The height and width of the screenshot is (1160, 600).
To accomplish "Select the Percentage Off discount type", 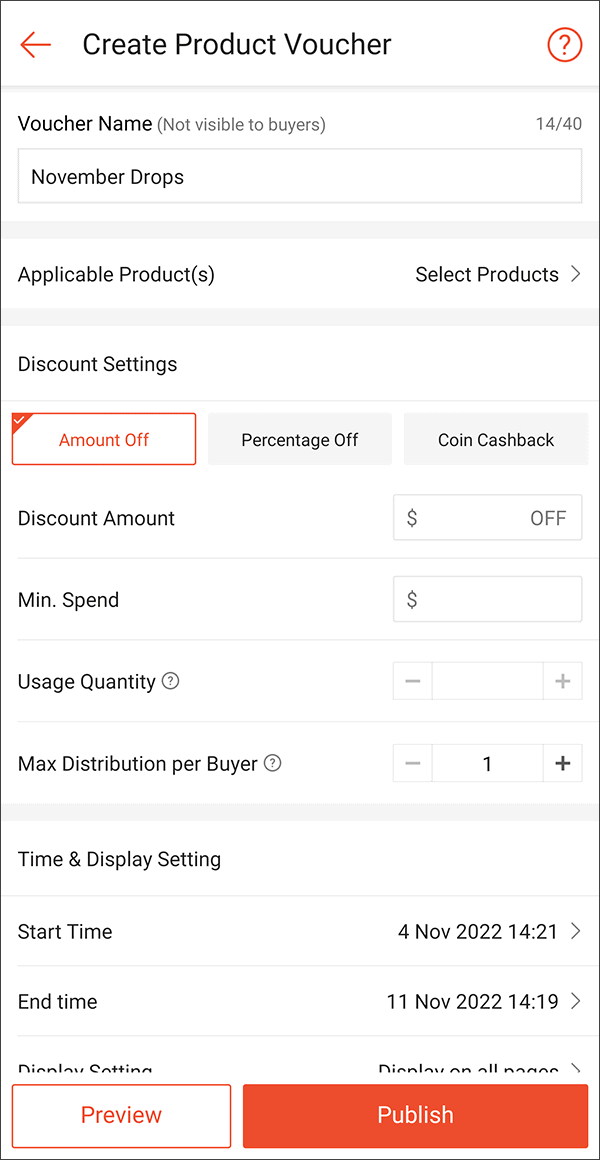I will click(x=300, y=440).
